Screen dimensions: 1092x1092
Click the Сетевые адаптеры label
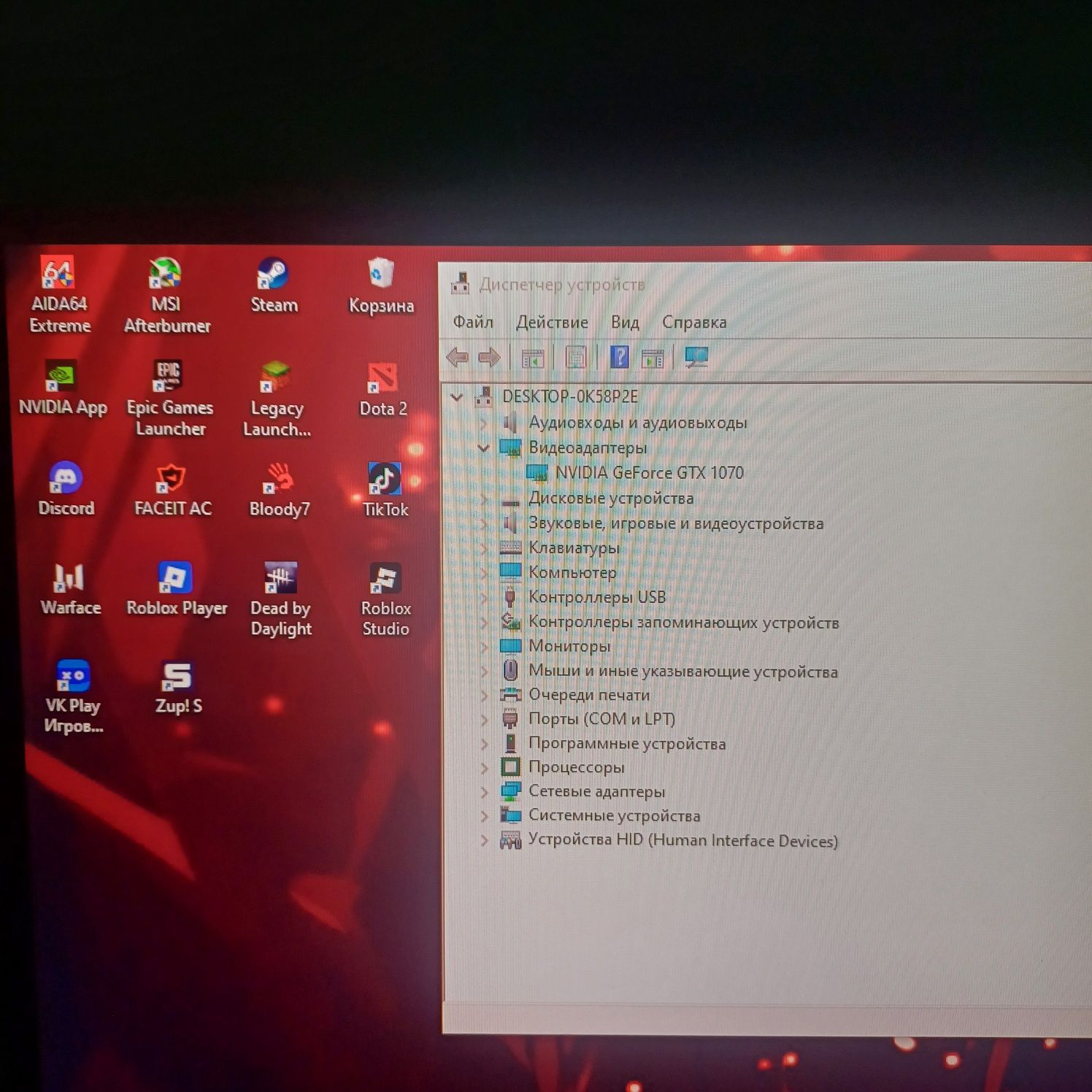(596, 791)
